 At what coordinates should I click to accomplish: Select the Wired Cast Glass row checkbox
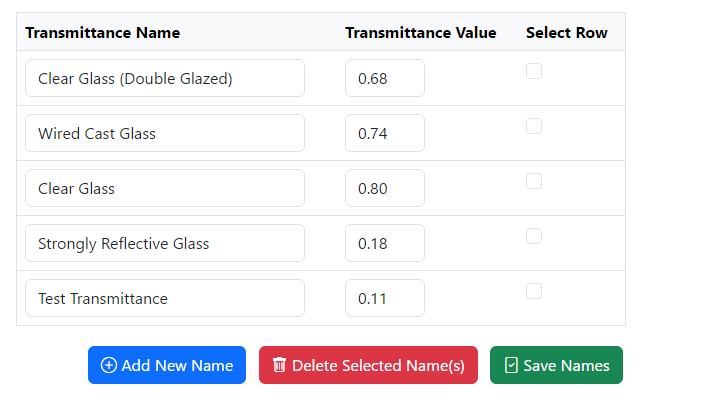(x=534, y=126)
